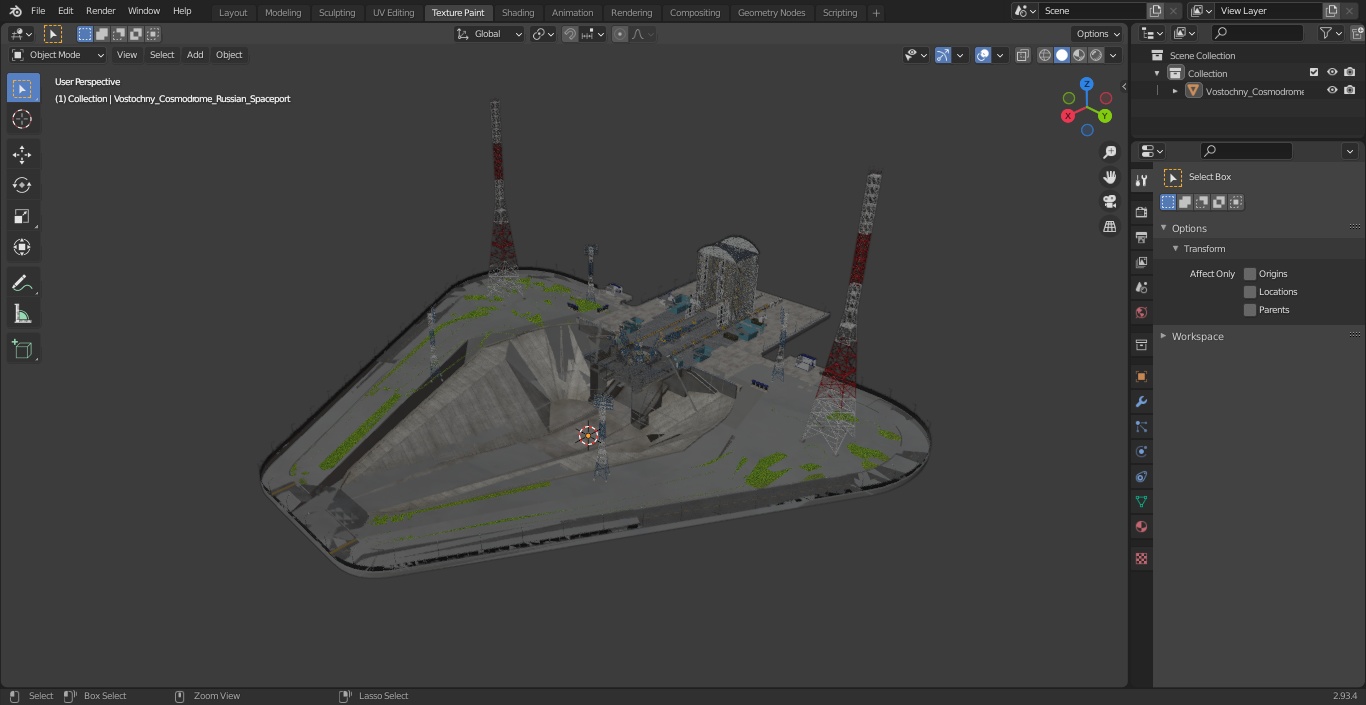This screenshot has height=705, width=1366.
Task: Open the View Layer properties tab
Action: (1141, 262)
